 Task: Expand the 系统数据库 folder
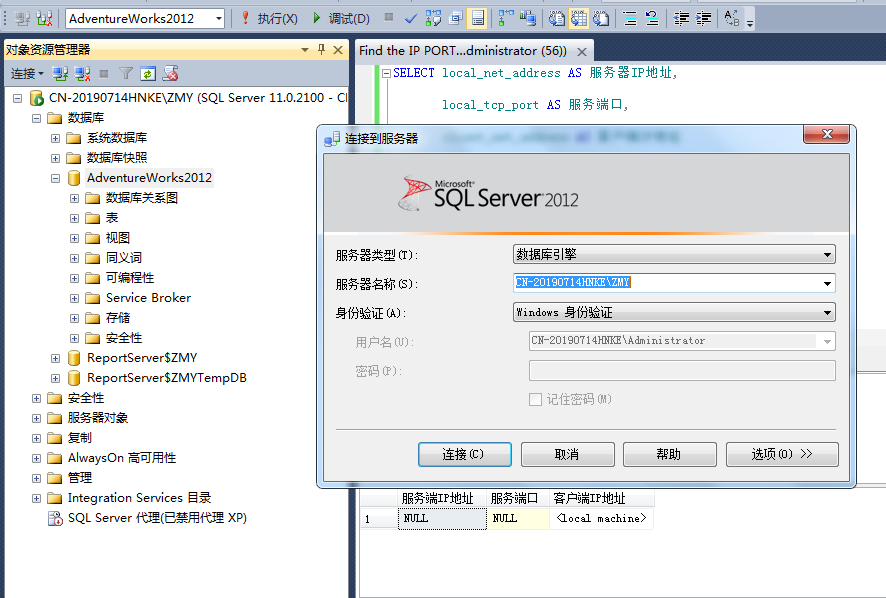tap(56, 138)
